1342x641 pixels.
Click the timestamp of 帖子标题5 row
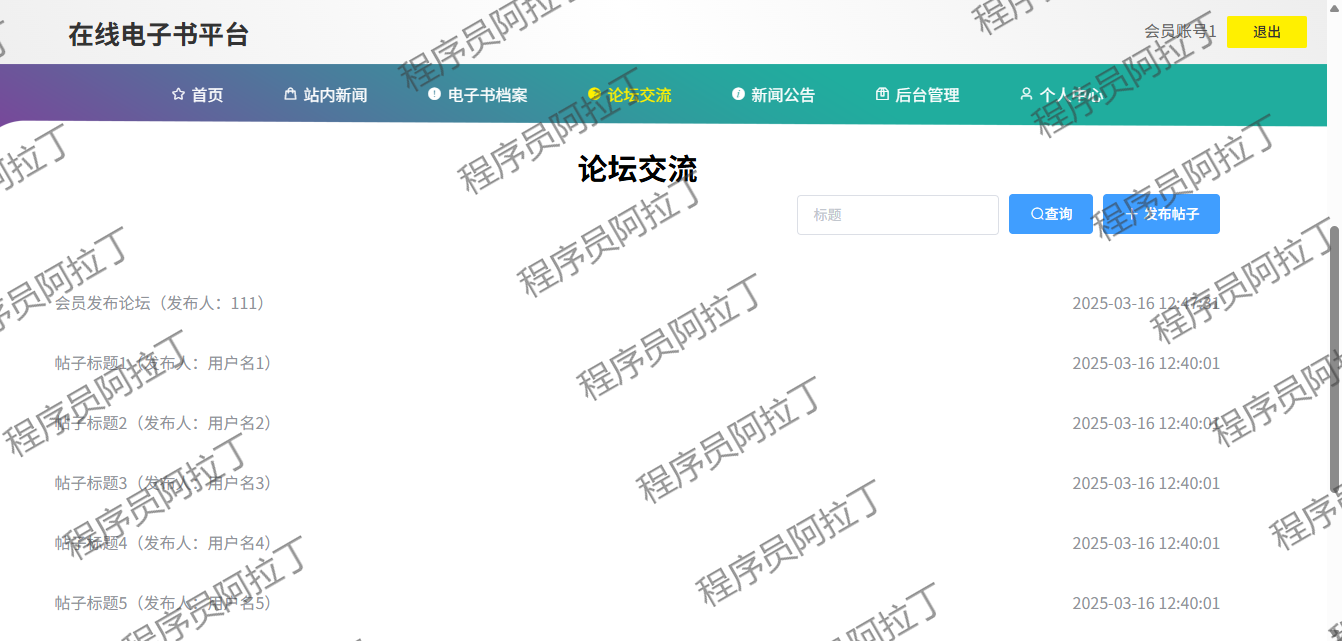pyautogui.click(x=1146, y=603)
